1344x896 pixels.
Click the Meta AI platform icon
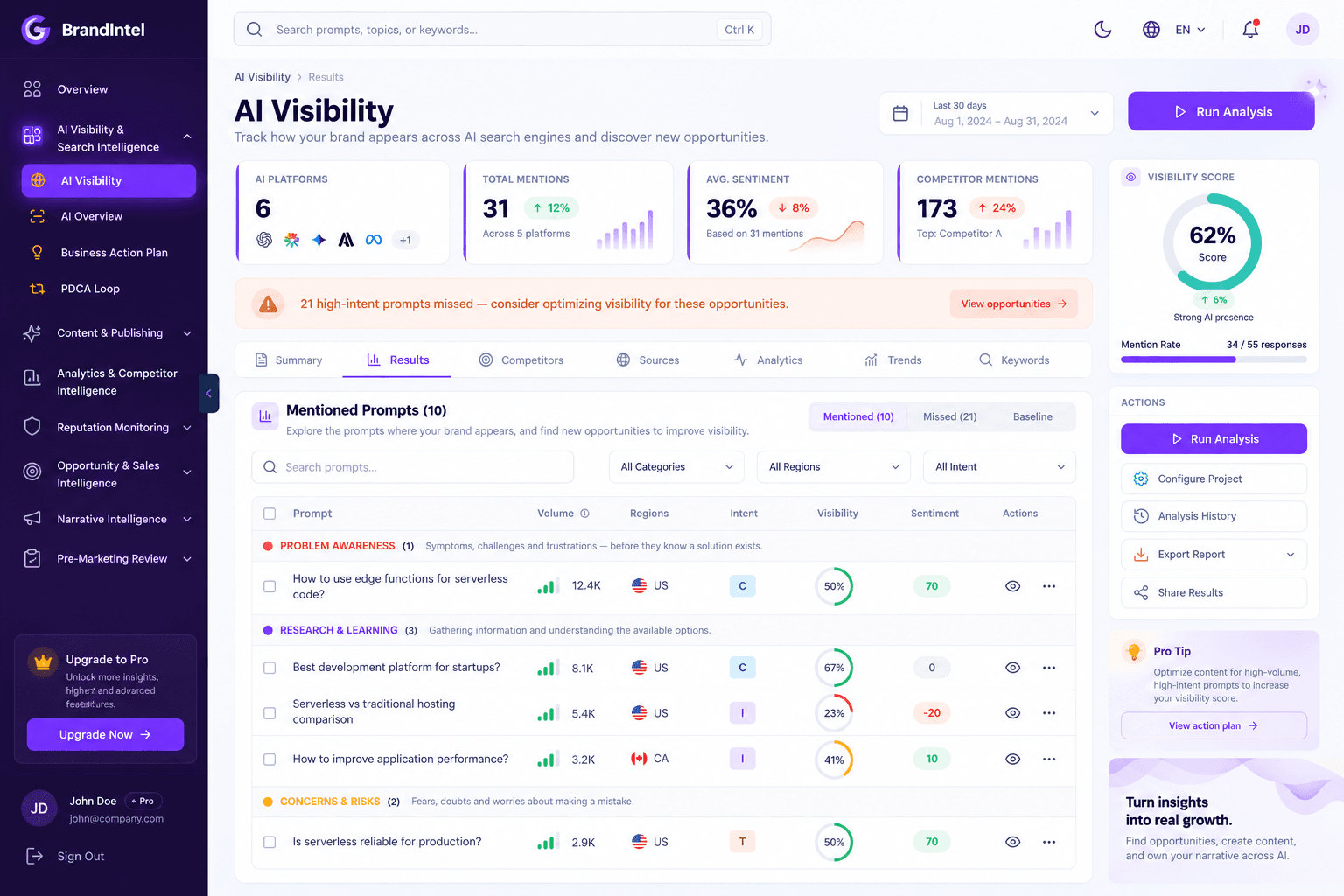374,240
